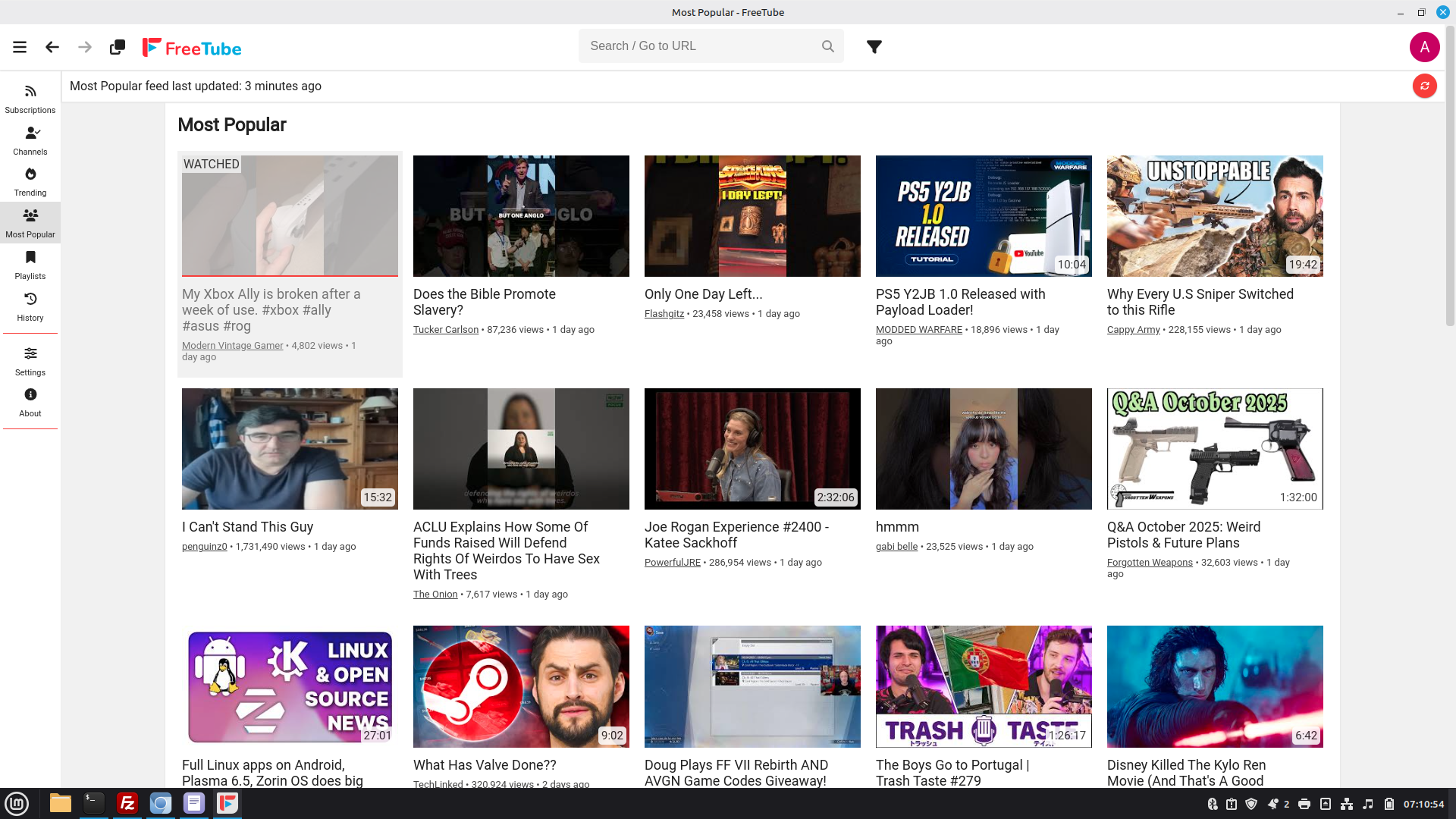Open 'What Has Valve Done??' video title
1456x819 pixels.
tap(485, 765)
